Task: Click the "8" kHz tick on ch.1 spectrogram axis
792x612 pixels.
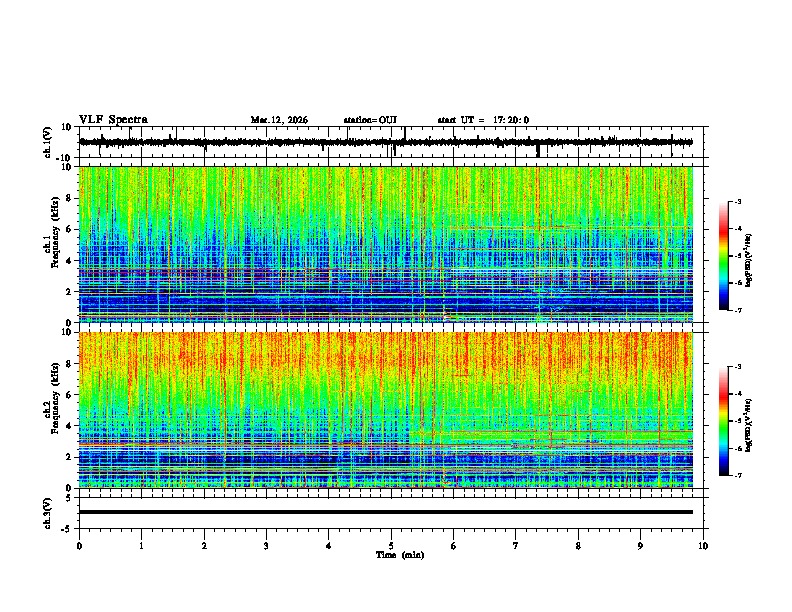Action: 69,198
